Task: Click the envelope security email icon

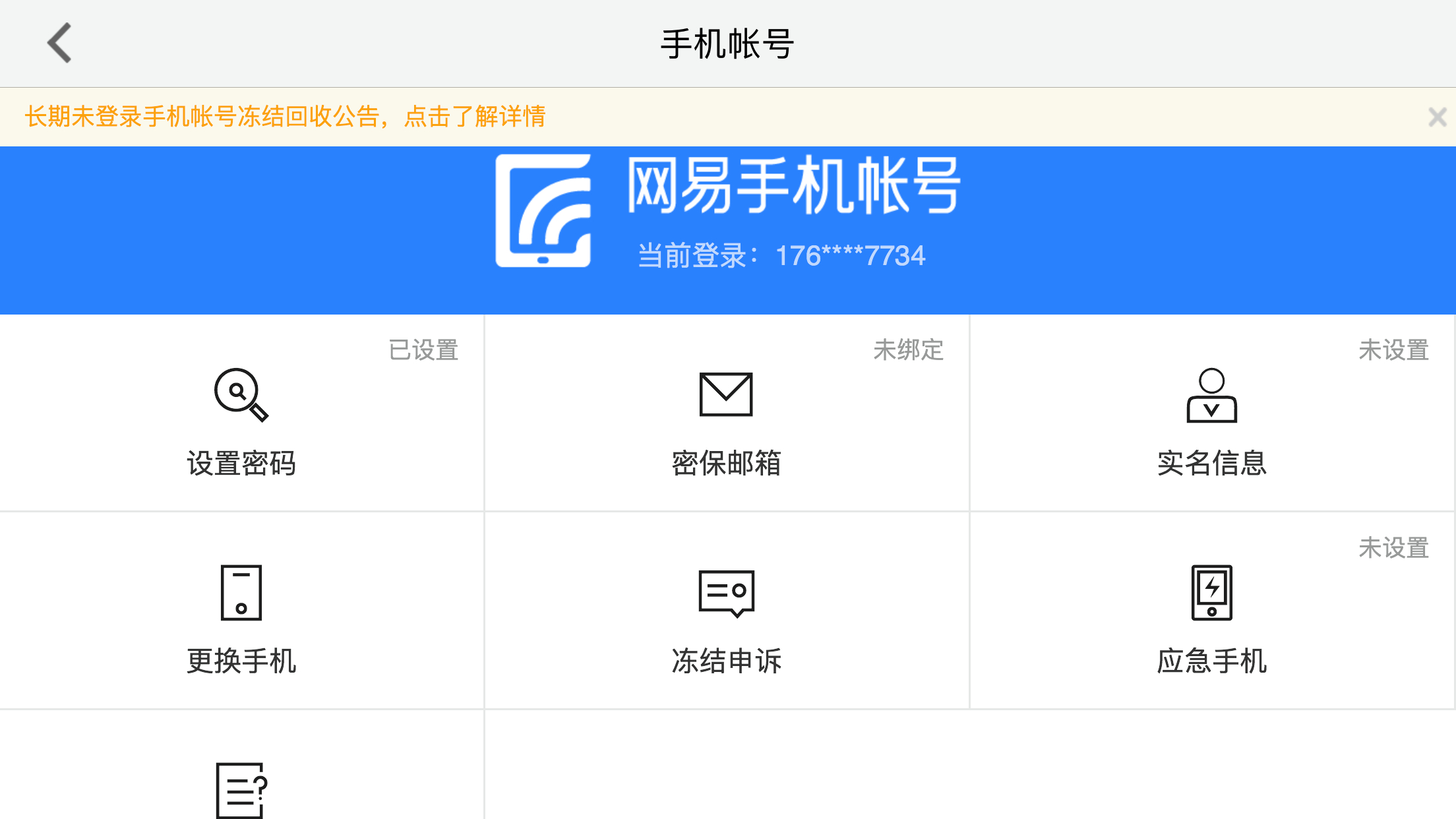Action: 725,394
